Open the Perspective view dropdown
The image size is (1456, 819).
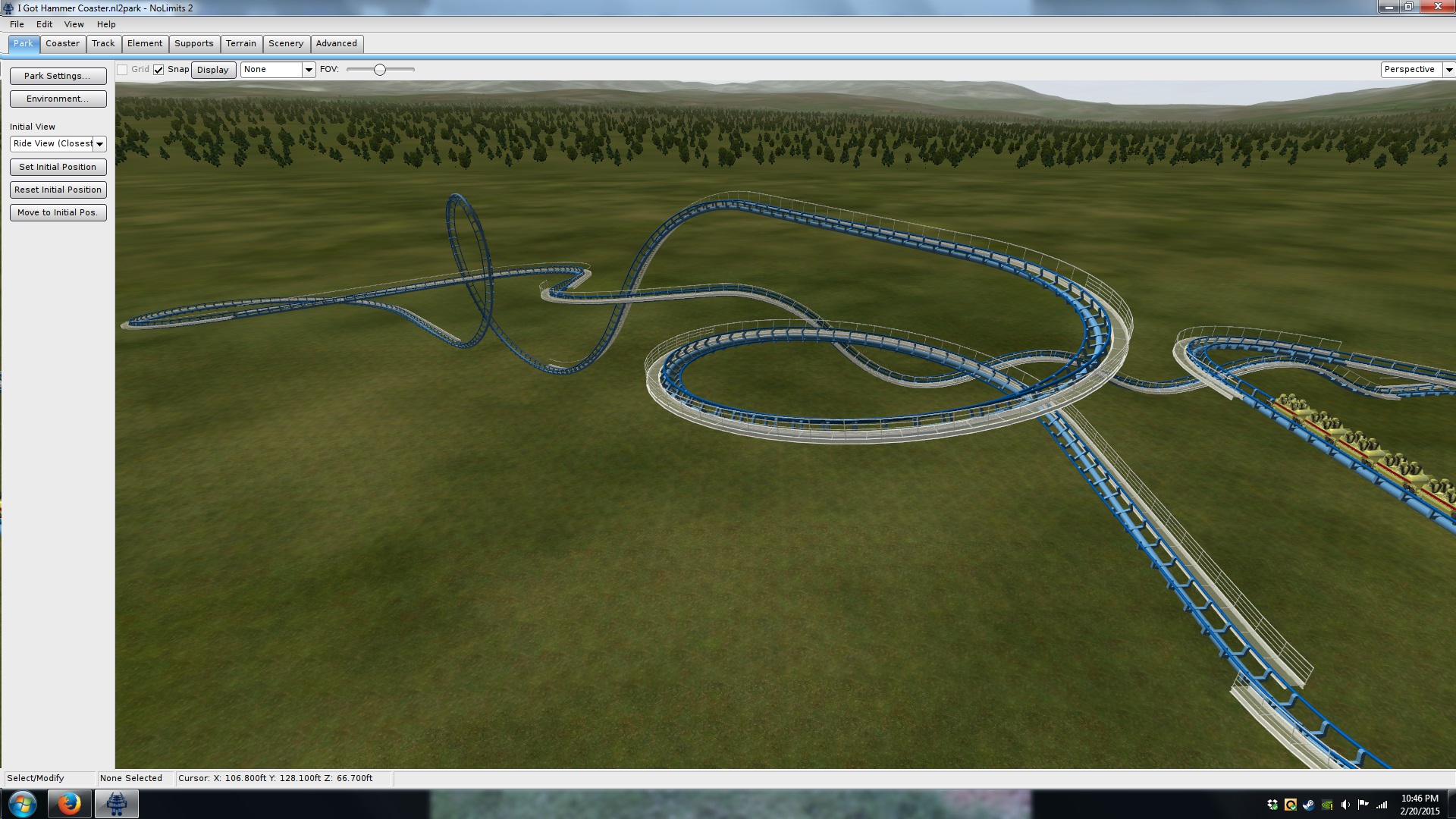pyautogui.click(x=1448, y=70)
